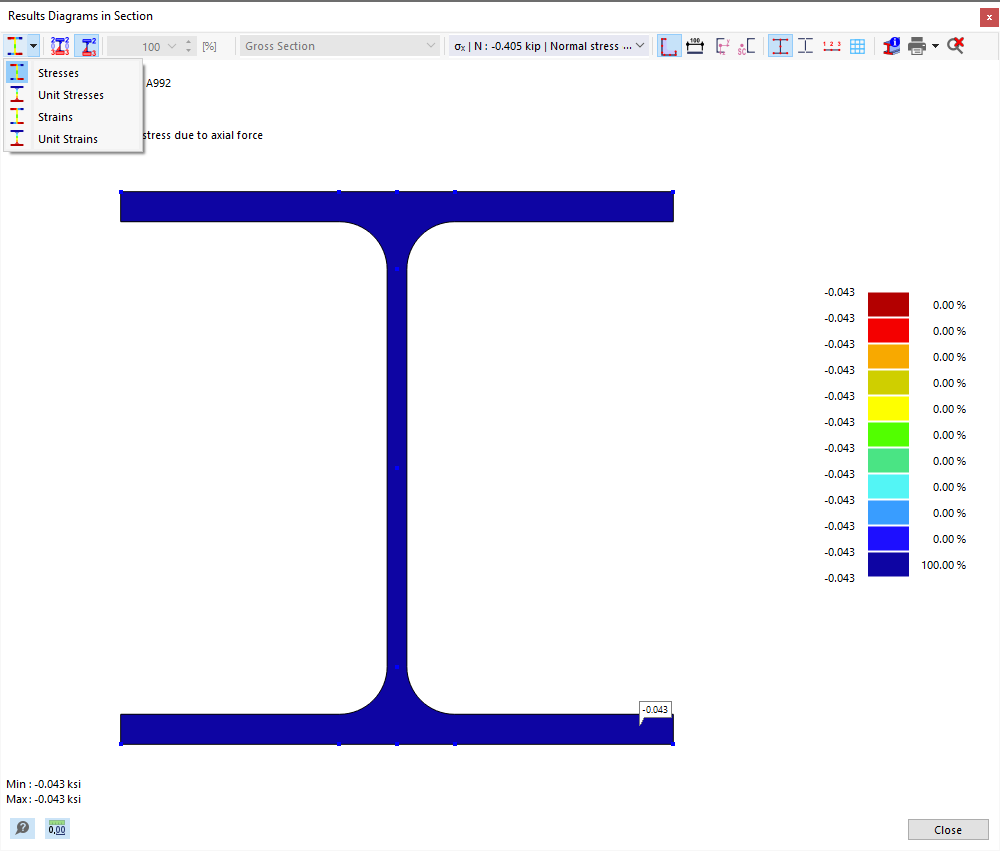The height and width of the screenshot is (851, 1000).
Task: Toggle the section contour display button
Action: pos(669,46)
